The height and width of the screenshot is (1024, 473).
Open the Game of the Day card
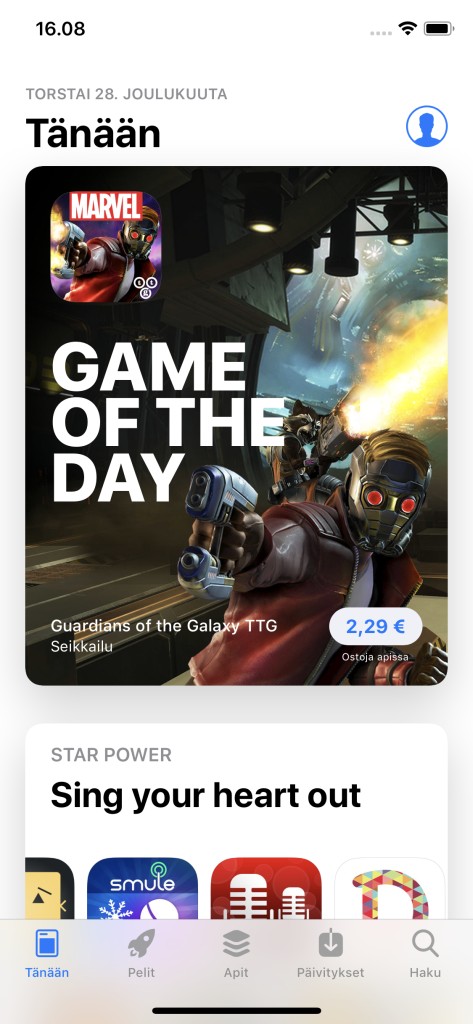[236, 425]
